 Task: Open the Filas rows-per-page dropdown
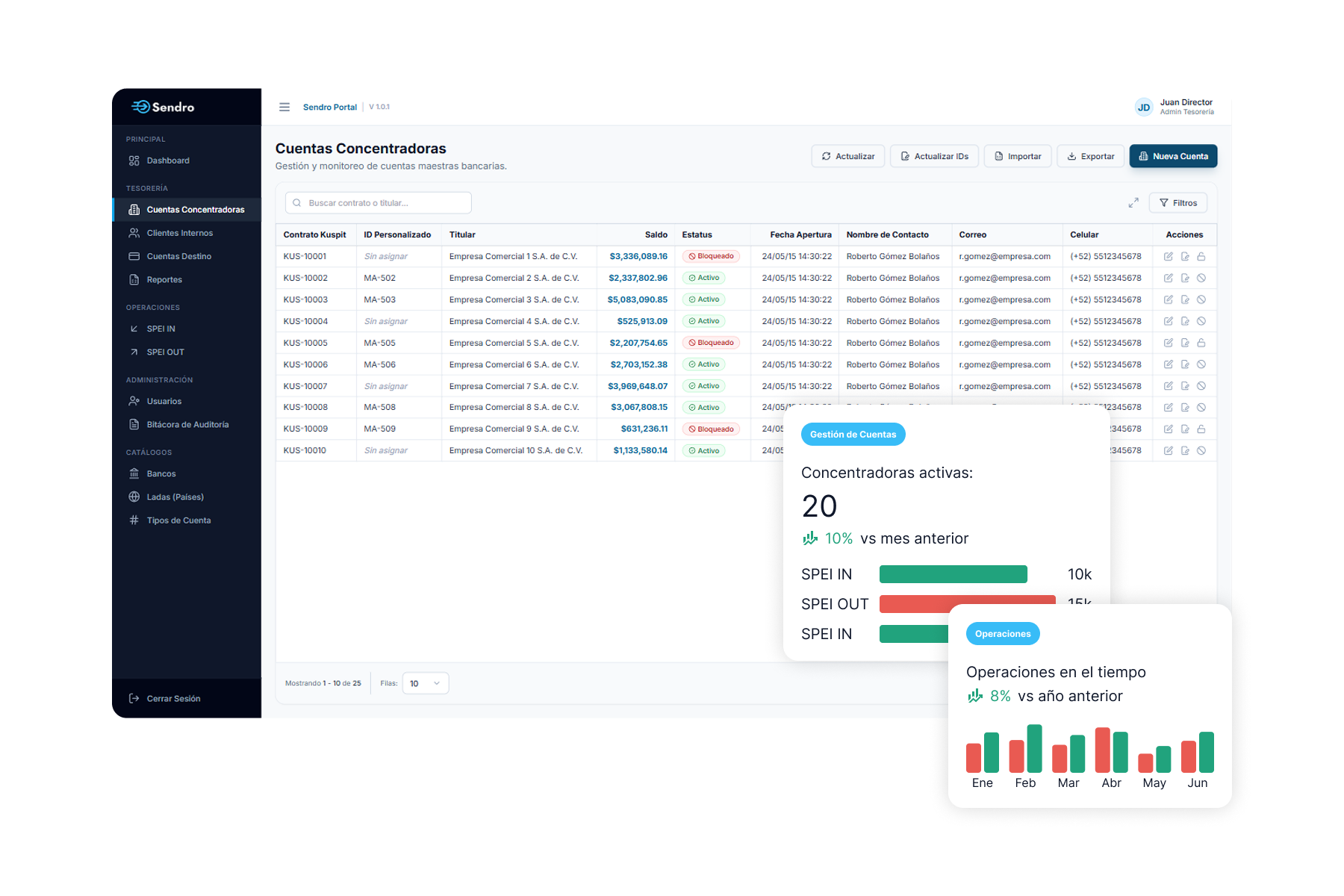click(x=425, y=683)
